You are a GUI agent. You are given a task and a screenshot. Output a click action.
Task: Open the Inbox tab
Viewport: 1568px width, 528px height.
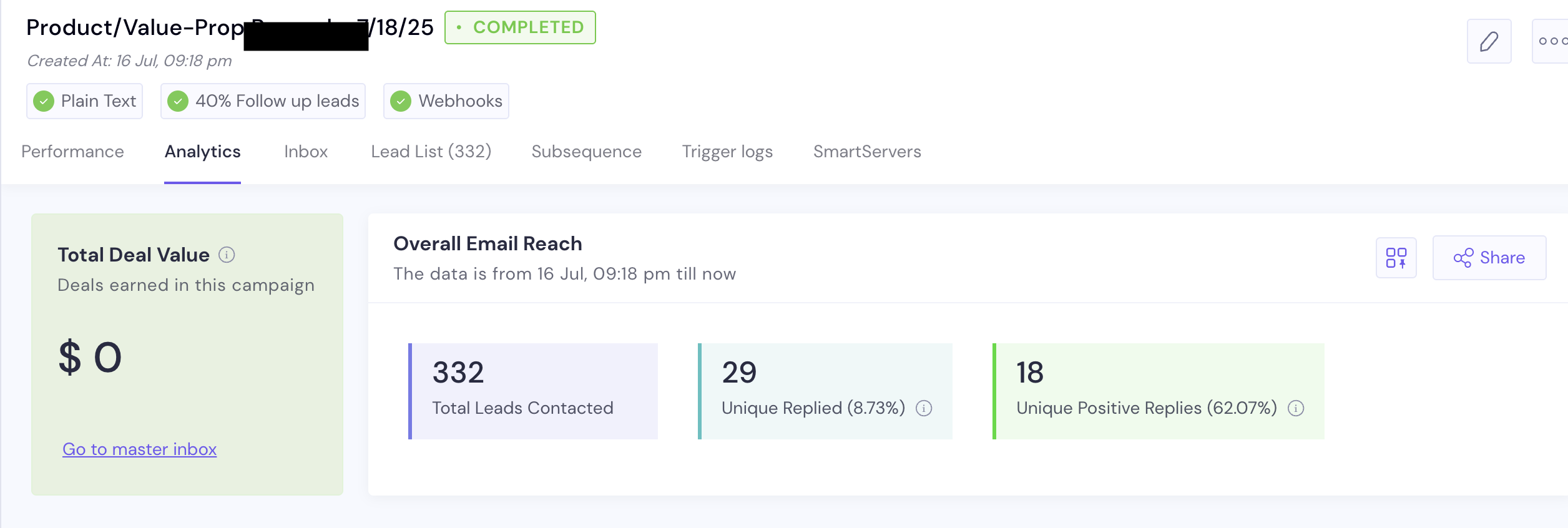click(306, 152)
